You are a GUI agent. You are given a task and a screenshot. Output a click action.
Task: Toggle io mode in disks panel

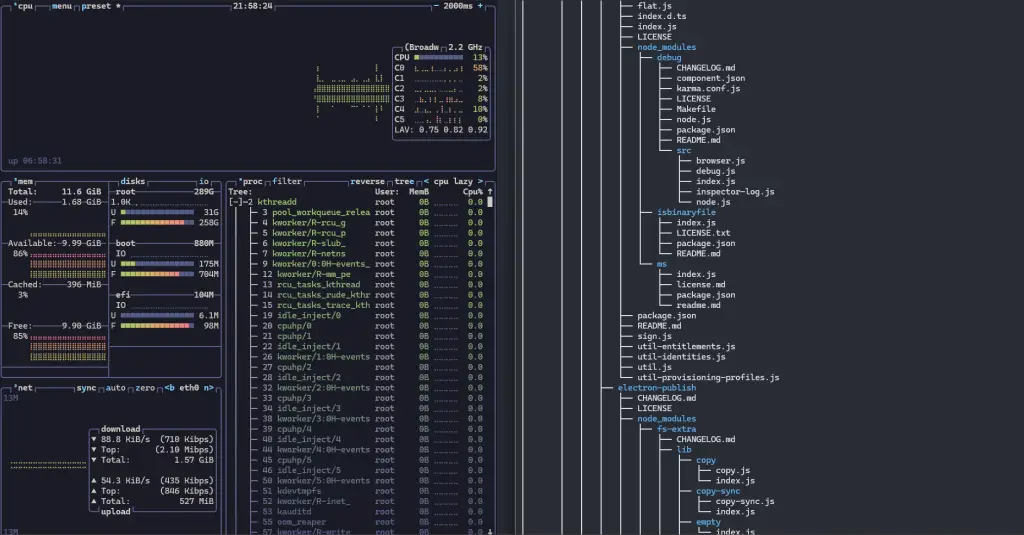tap(203, 181)
